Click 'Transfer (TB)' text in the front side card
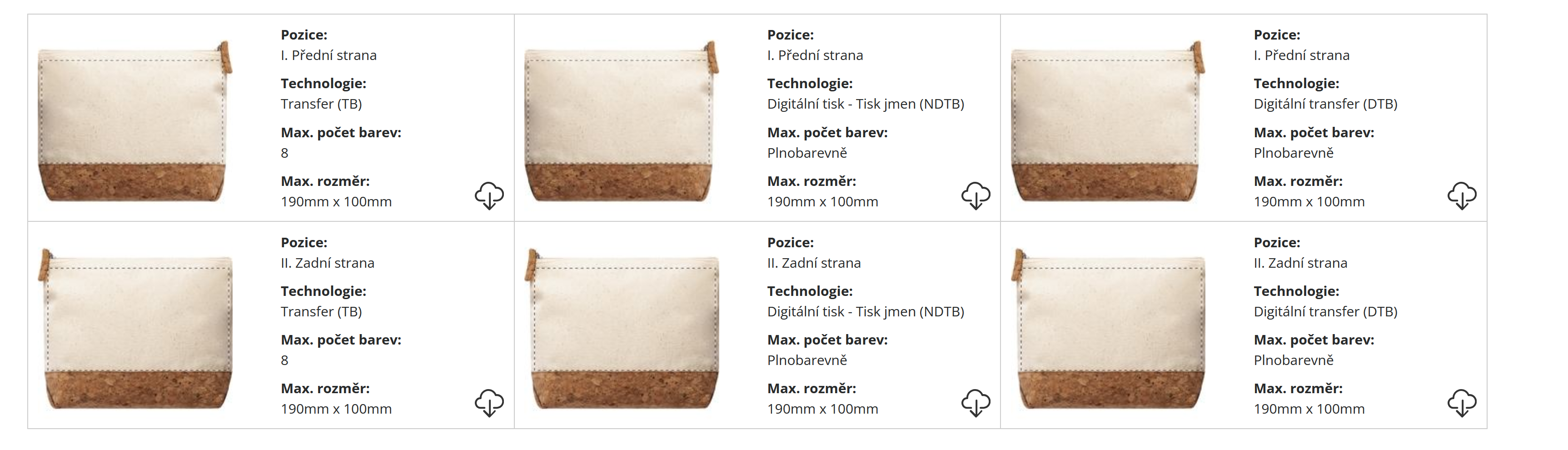The image size is (1568, 450). (x=321, y=104)
